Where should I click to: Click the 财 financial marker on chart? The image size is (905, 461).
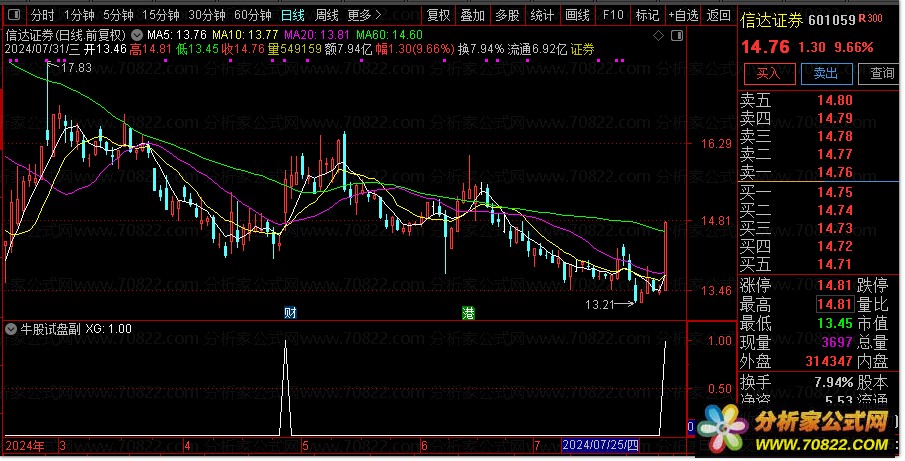(290, 313)
